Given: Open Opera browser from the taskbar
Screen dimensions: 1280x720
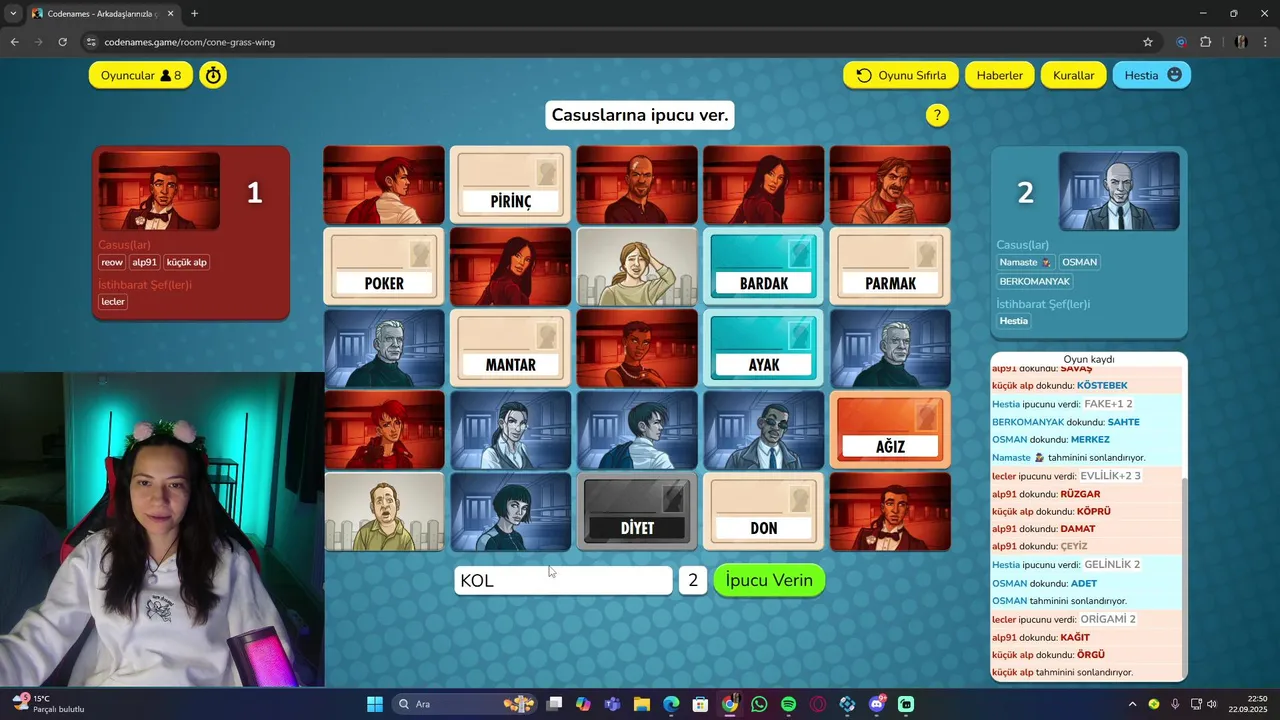Looking at the screenshot, I should (818, 704).
